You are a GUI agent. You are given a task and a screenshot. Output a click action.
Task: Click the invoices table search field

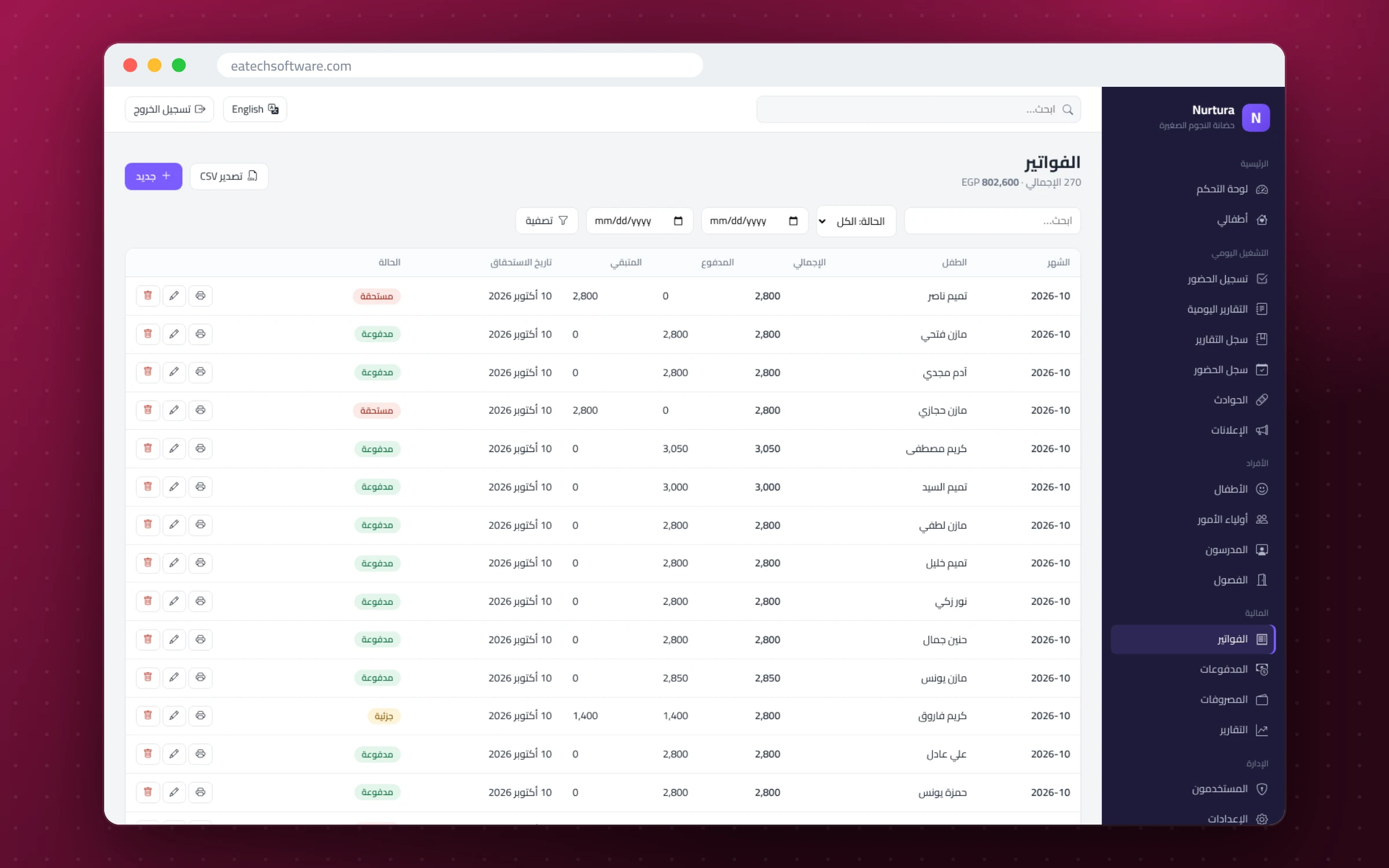tap(992, 221)
